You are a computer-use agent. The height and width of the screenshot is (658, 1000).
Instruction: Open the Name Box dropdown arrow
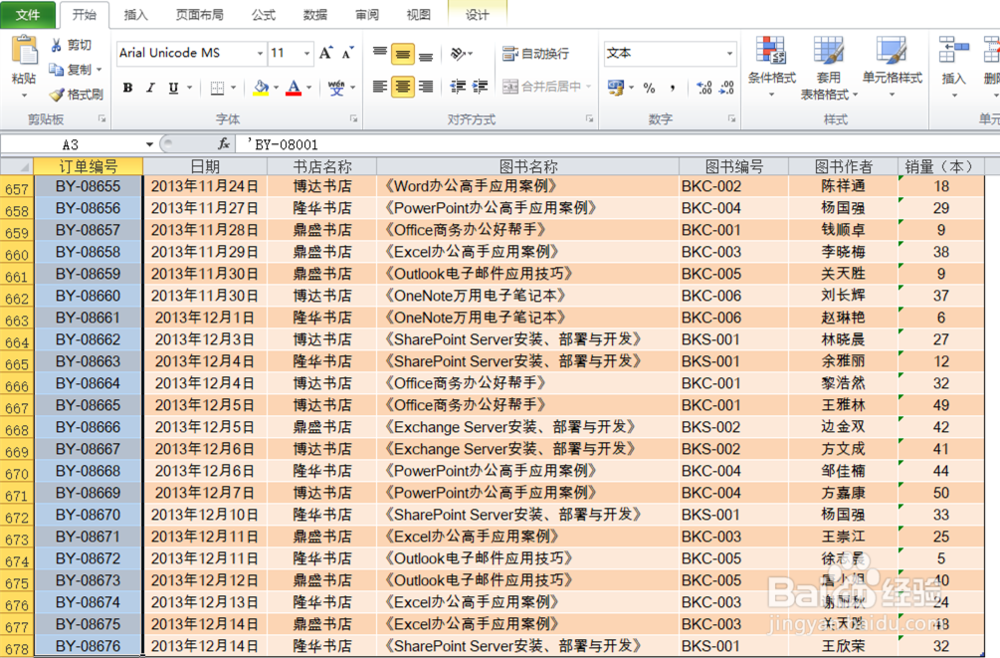149,145
